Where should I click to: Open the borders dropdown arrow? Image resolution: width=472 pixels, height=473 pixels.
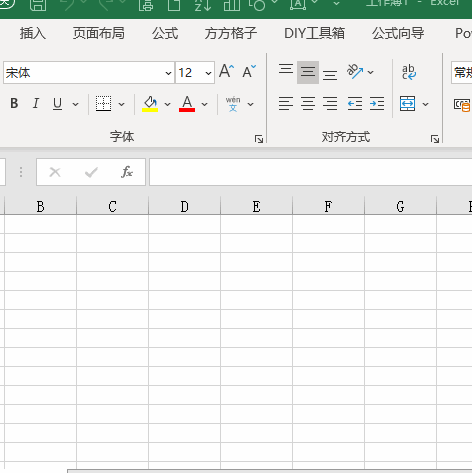pos(122,104)
